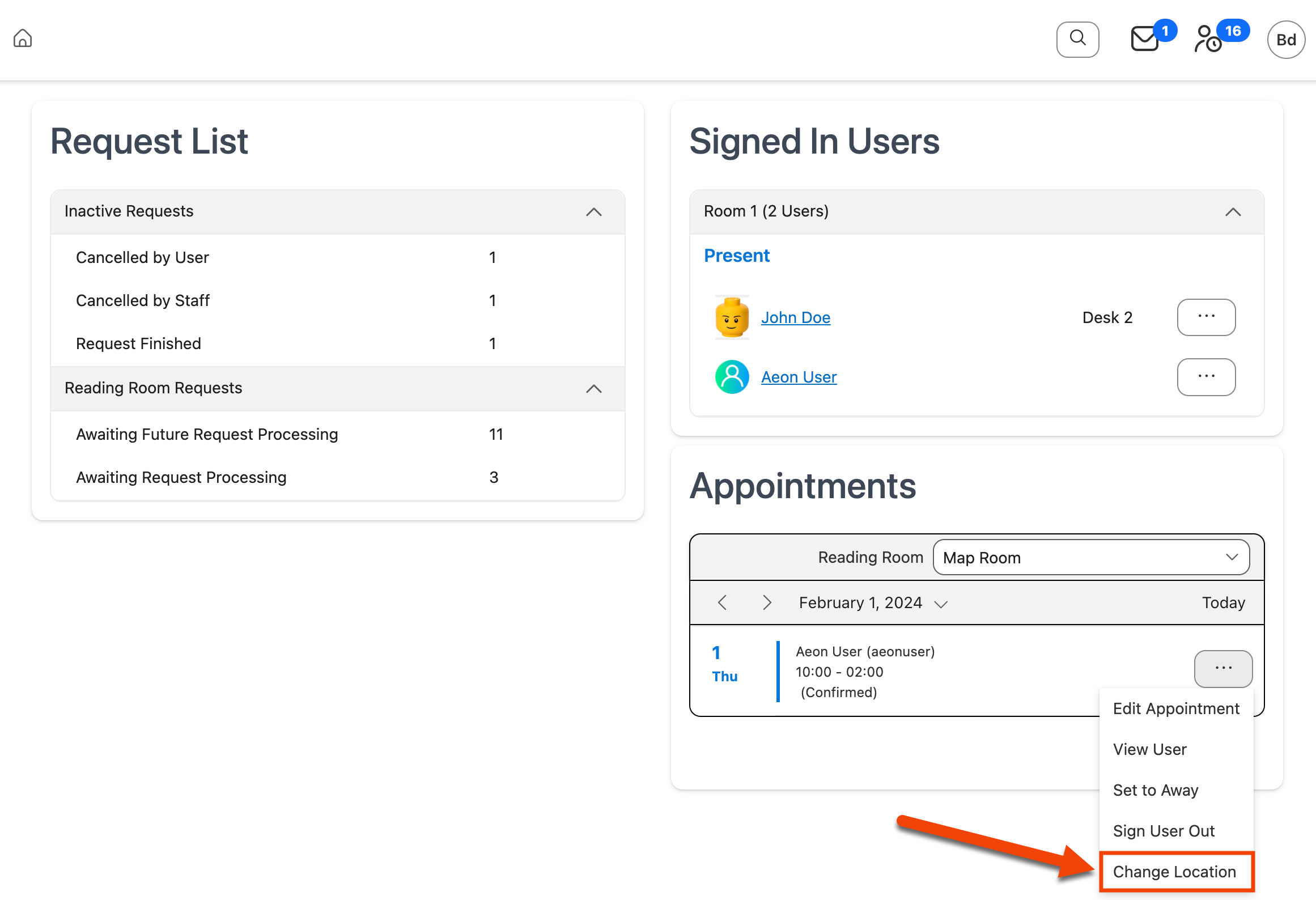Select Change Location from the menu

pyautogui.click(x=1175, y=872)
